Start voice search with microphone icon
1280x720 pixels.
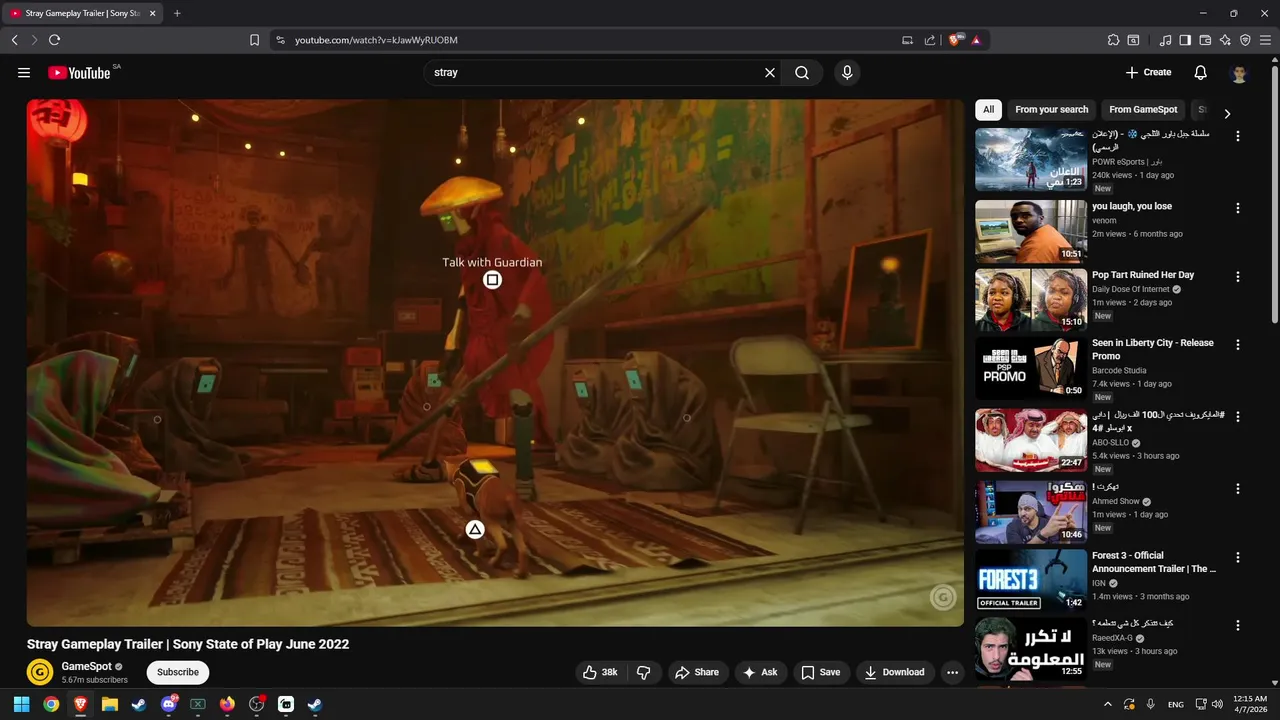tap(847, 73)
